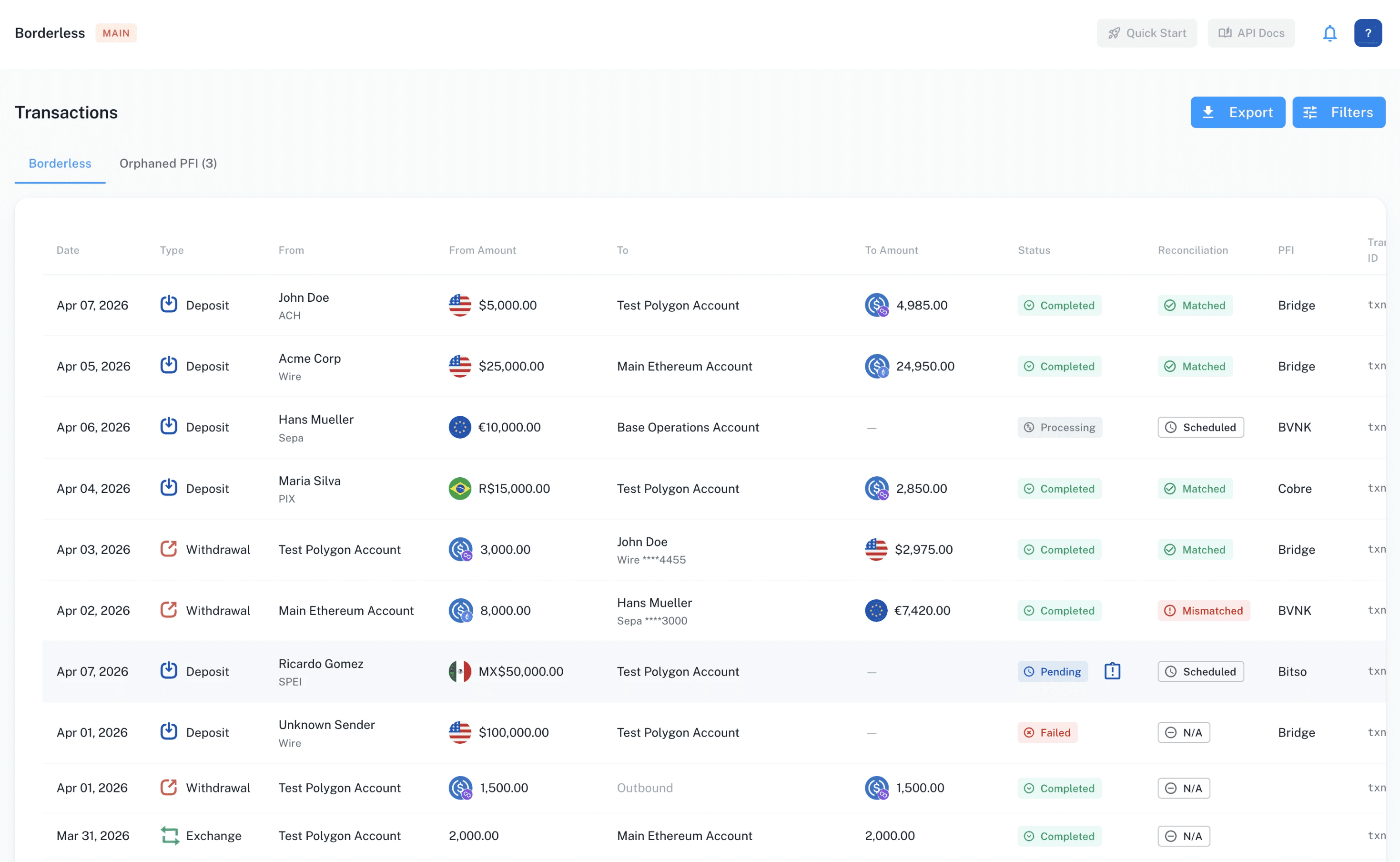The width and height of the screenshot is (1400, 862).
Task: Click the Date column header
Action: (x=68, y=250)
